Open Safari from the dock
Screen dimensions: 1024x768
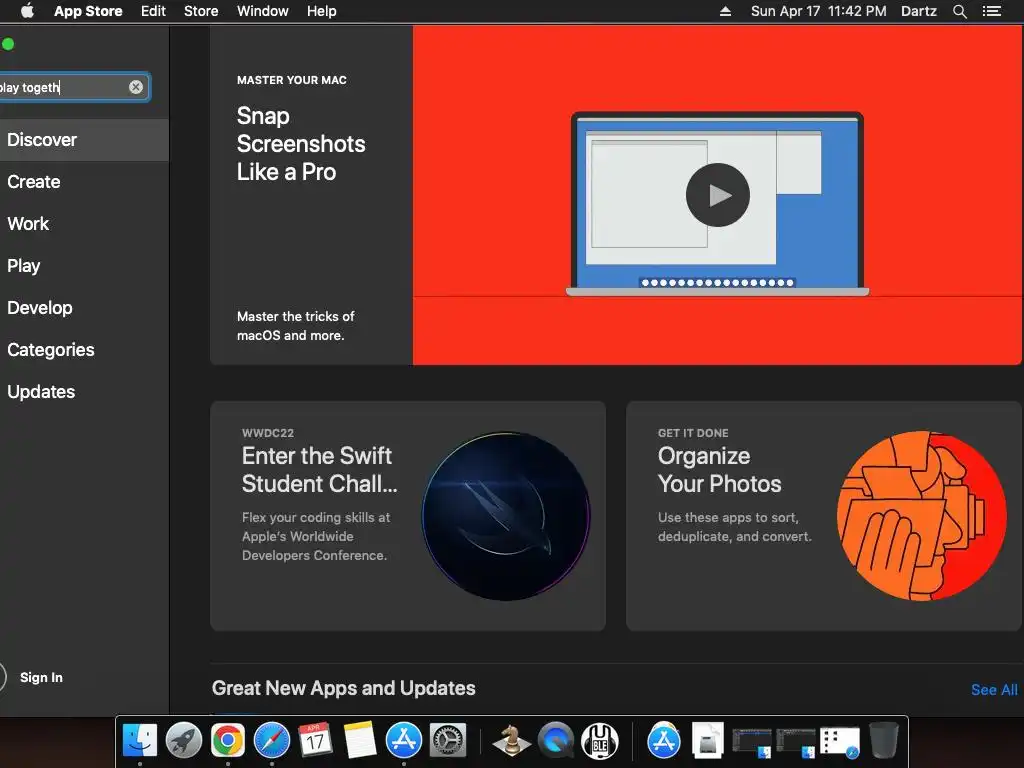272,741
